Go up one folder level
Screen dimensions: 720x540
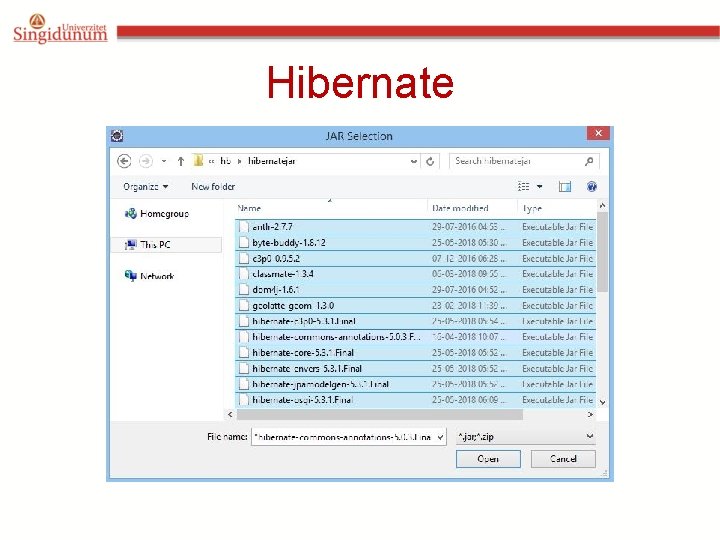[x=181, y=161]
